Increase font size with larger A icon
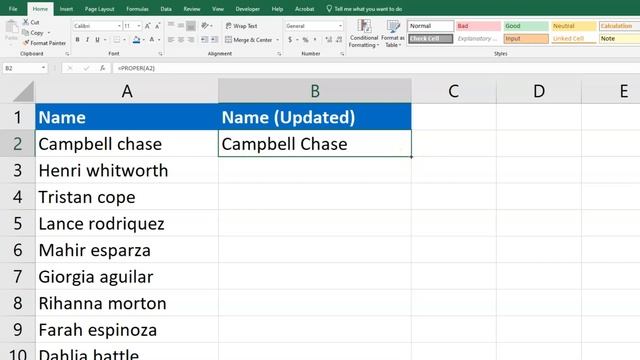Screen dimensions: 640x360 coord(148,26)
